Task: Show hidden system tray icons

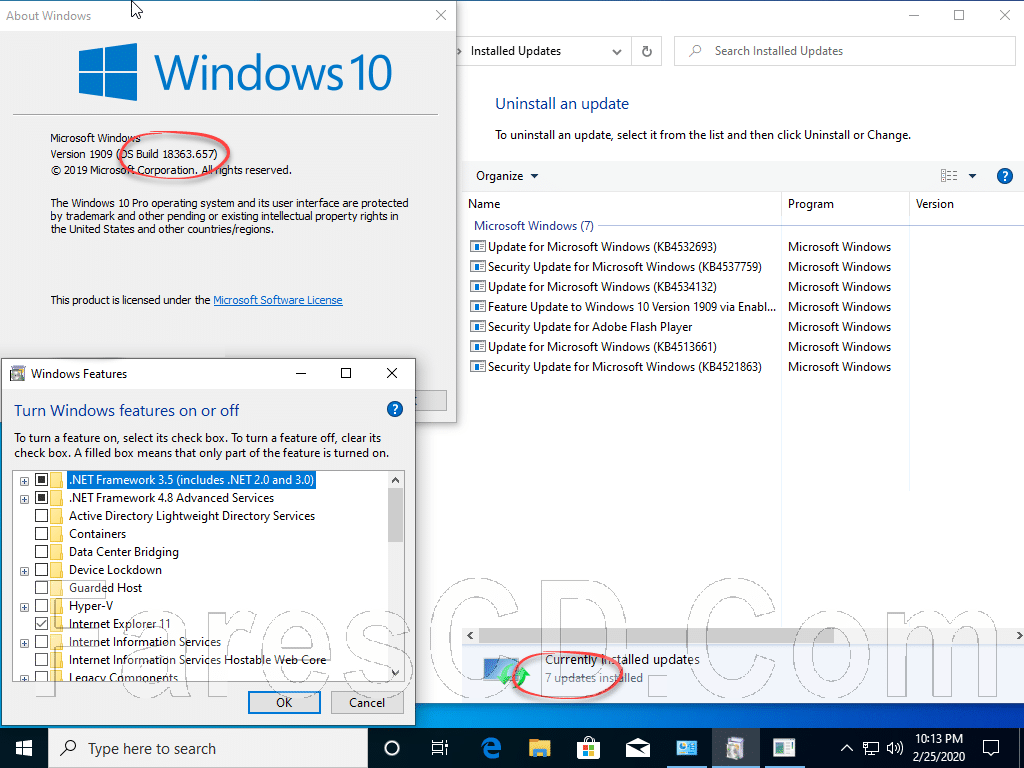Action: pyautogui.click(x=846, y=748)
